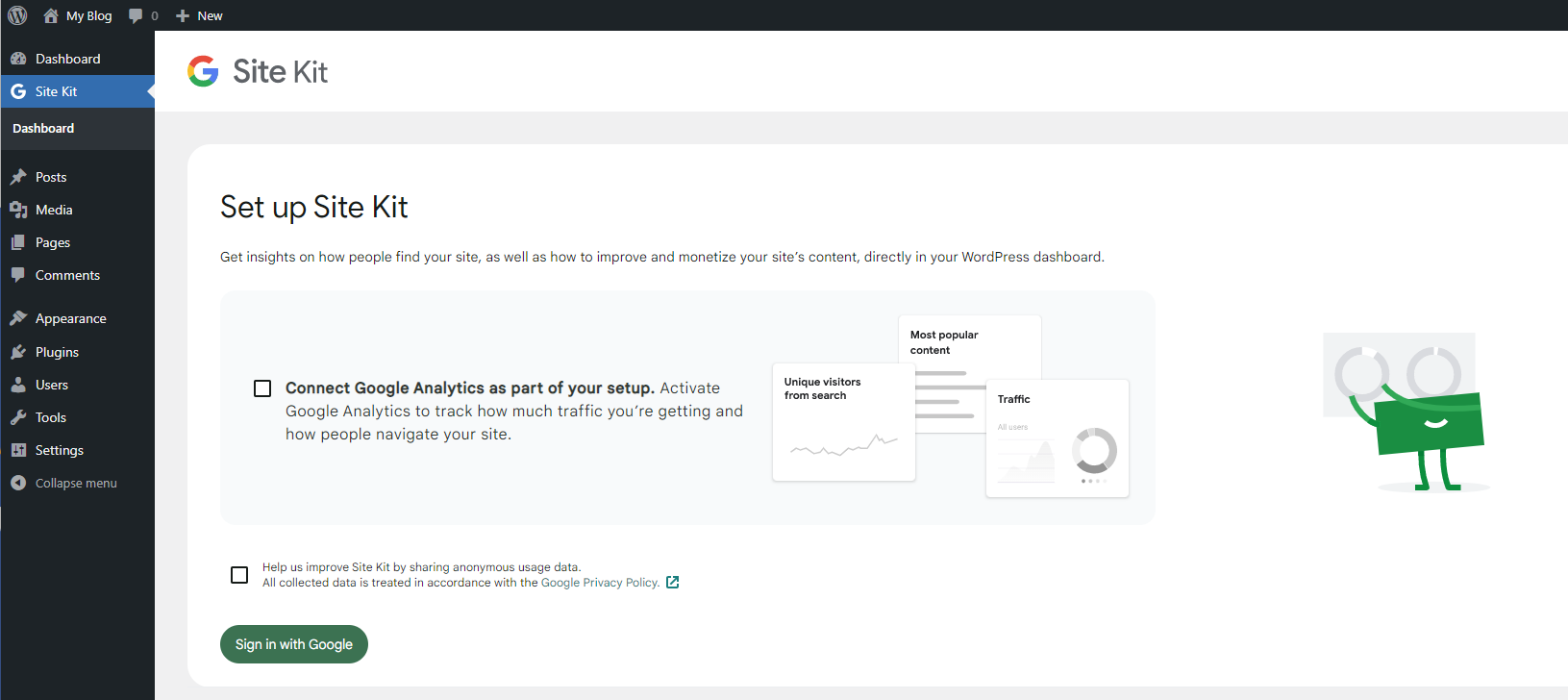Open the Comments menu in sidebar

coord(77,275)
